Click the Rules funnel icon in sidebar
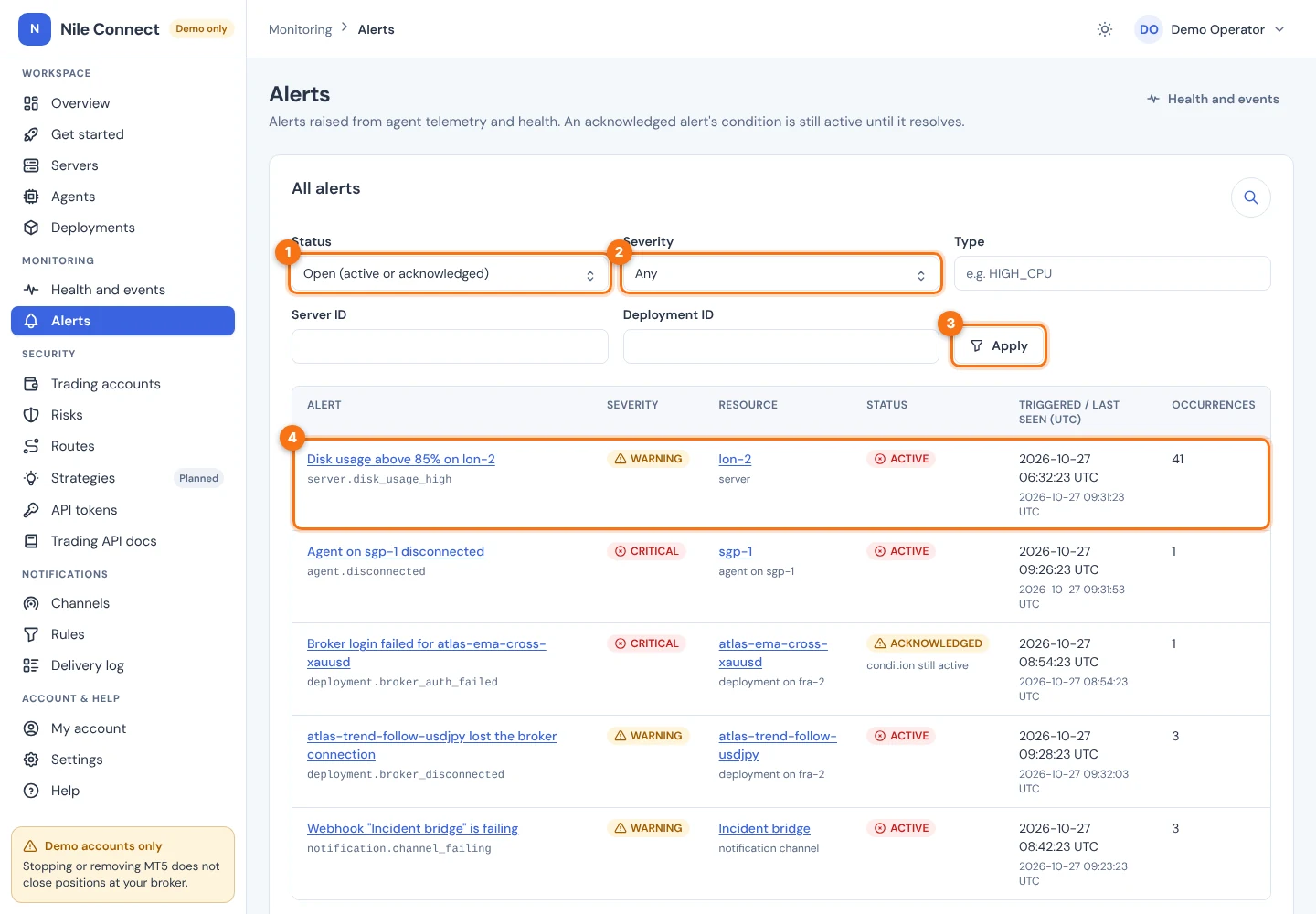Screen dimensions: 1316x914 click(31, 634)
